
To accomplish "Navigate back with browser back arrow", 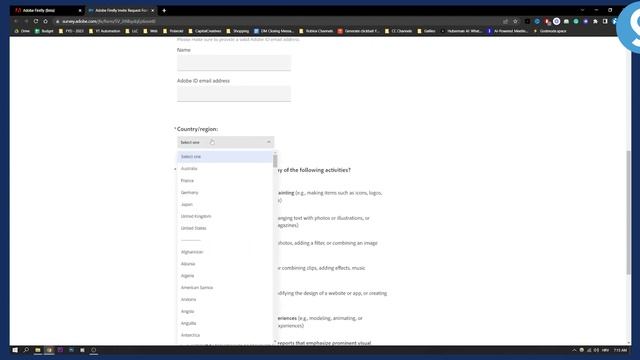I will pyautogui.click(x=16, y=21).
